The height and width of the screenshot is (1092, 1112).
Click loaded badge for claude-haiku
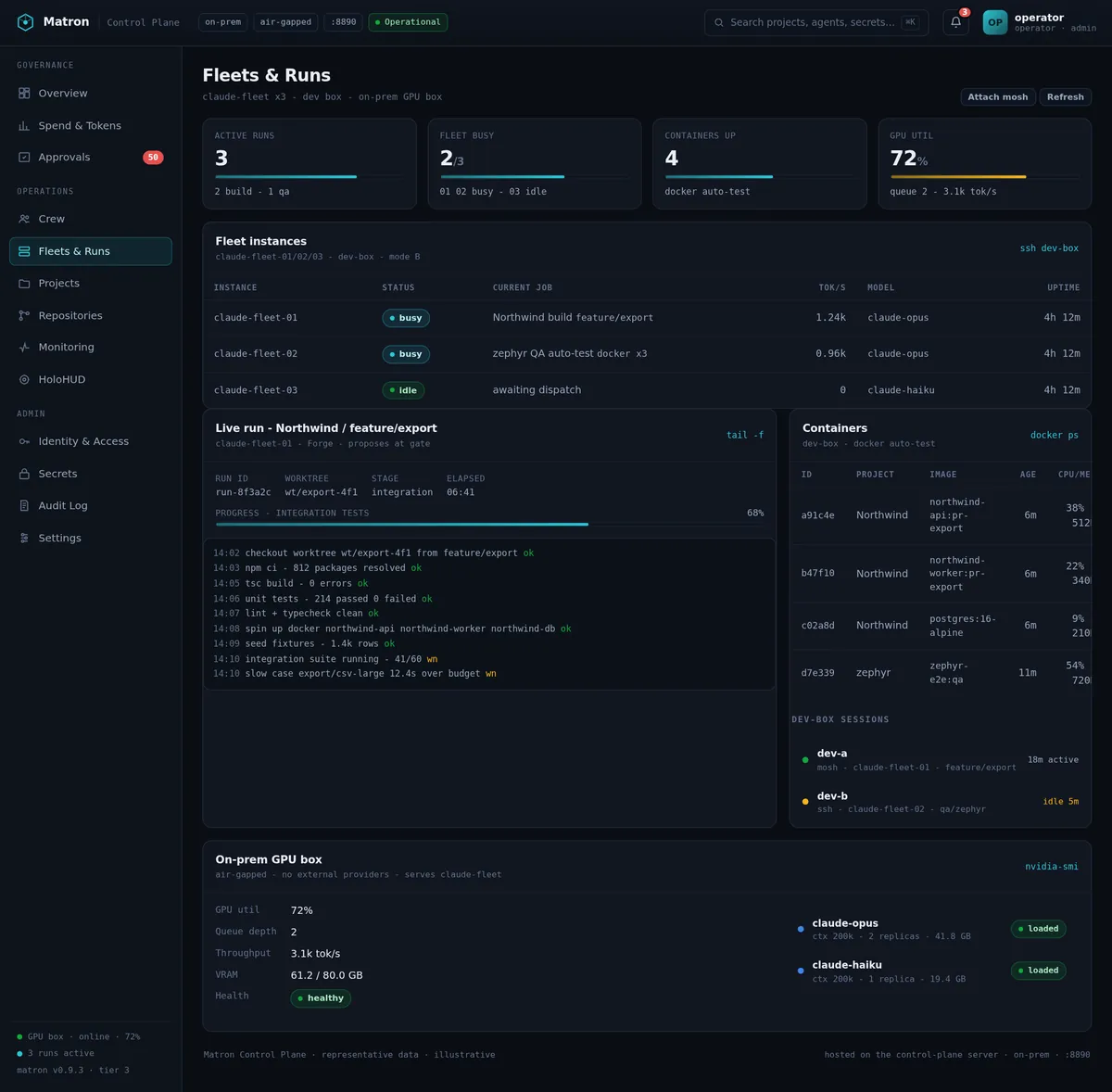(x=1038, y=971)
